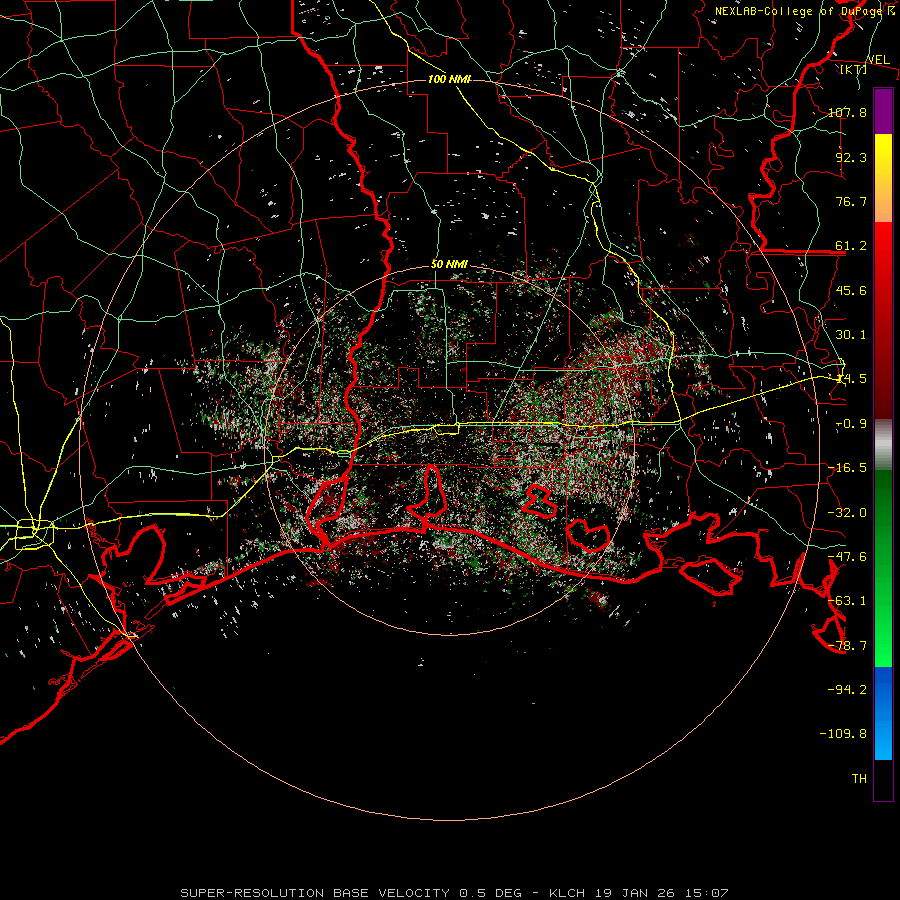Image resolution: width=900 pixels, height=900 pixels.
Task: Click the -109.8 legend value
Action: 843,733
